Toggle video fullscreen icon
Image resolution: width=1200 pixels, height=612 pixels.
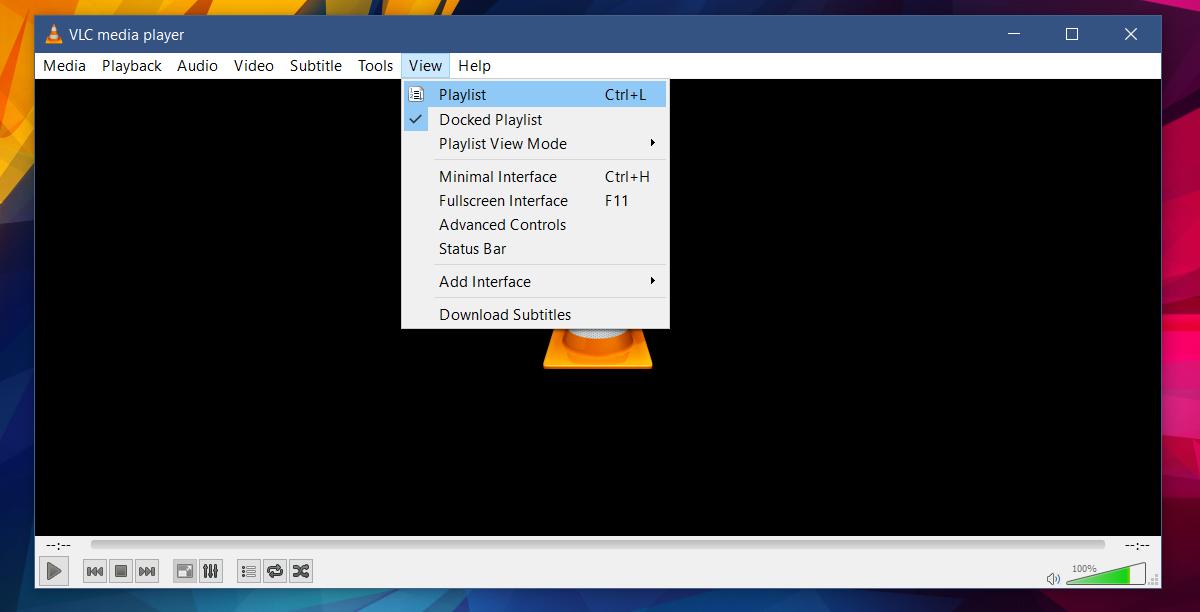pos(185,571)
